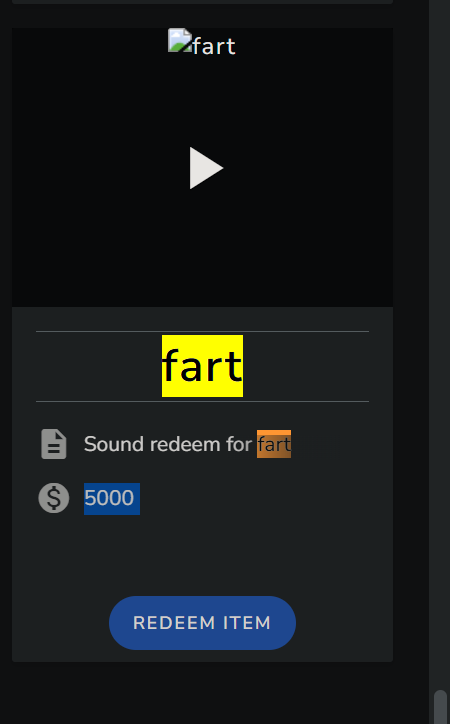Click the document description icon

[54, 444]
